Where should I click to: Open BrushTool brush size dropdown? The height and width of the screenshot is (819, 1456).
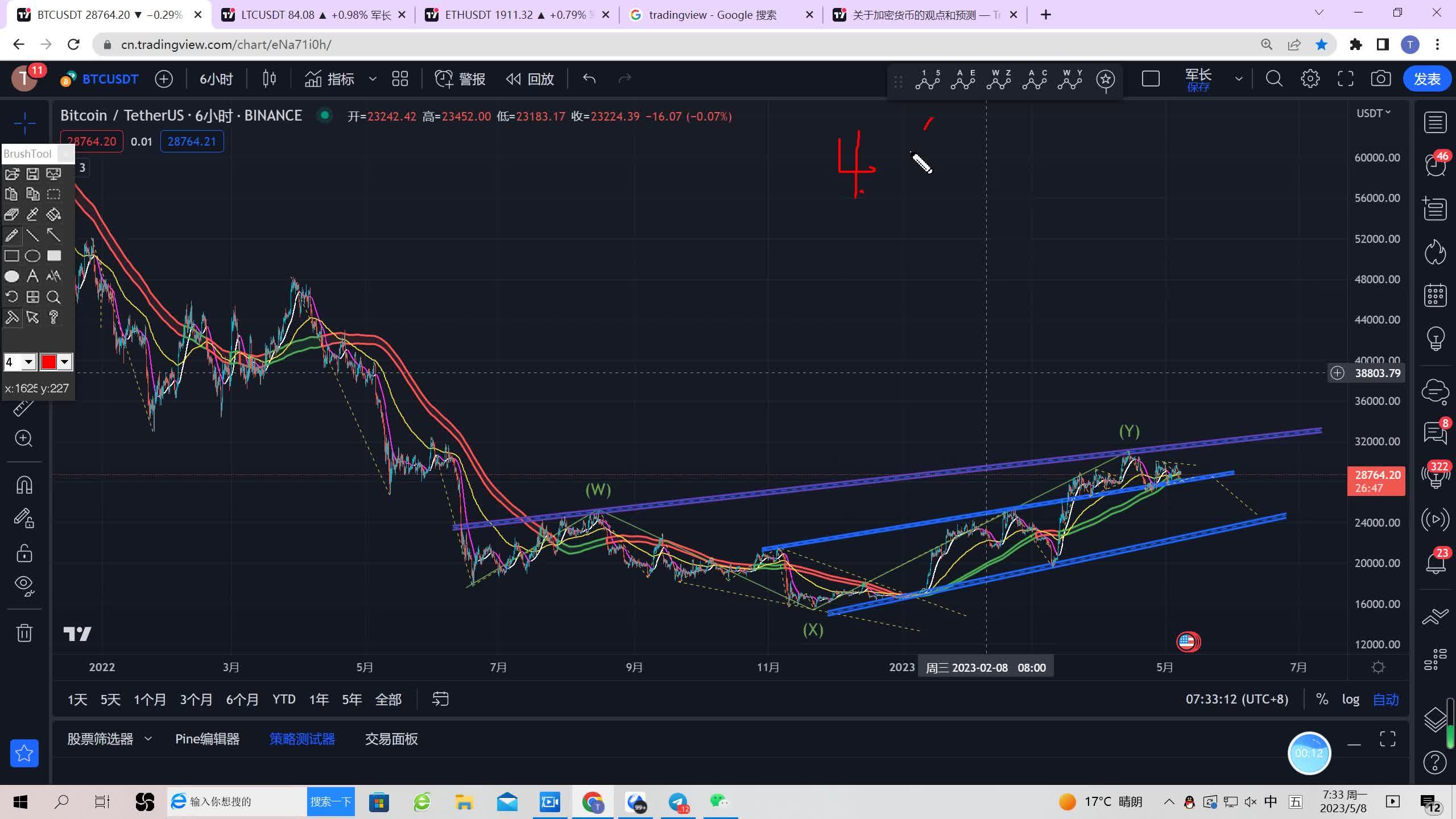coord(28,362)
